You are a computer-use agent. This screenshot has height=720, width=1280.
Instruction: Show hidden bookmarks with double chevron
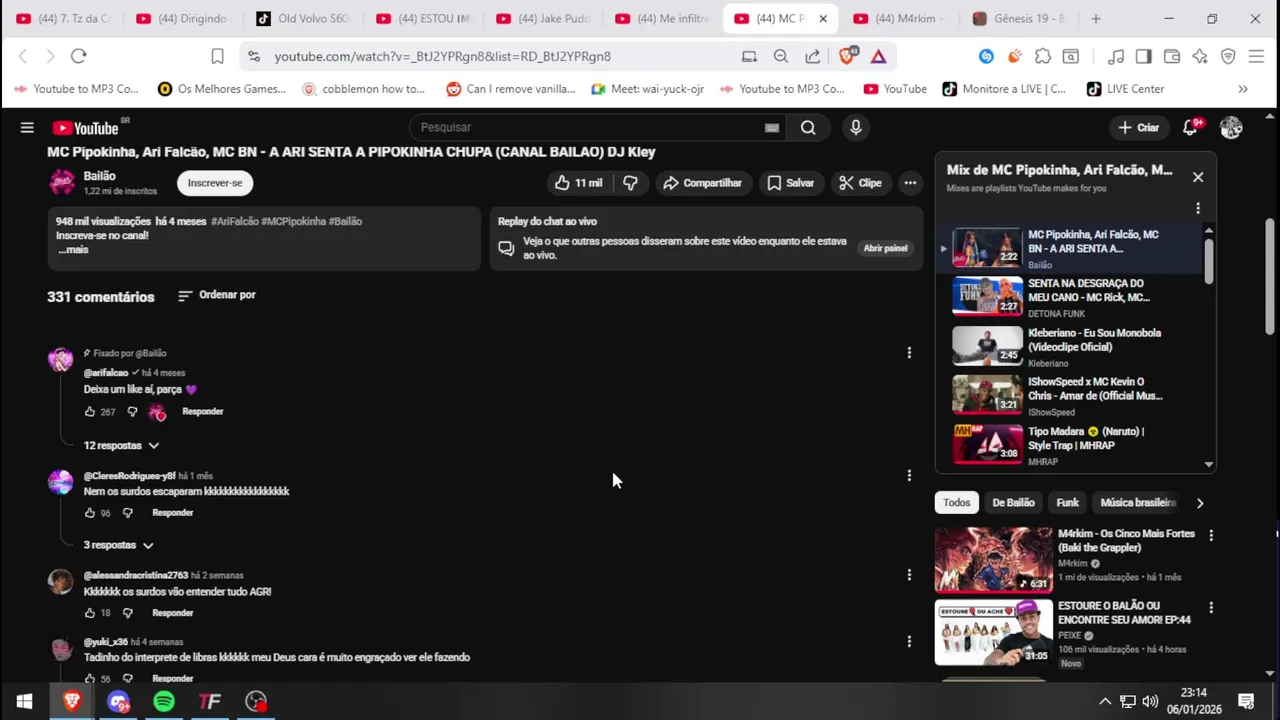pyautogui.click(x=1243, y=89)
